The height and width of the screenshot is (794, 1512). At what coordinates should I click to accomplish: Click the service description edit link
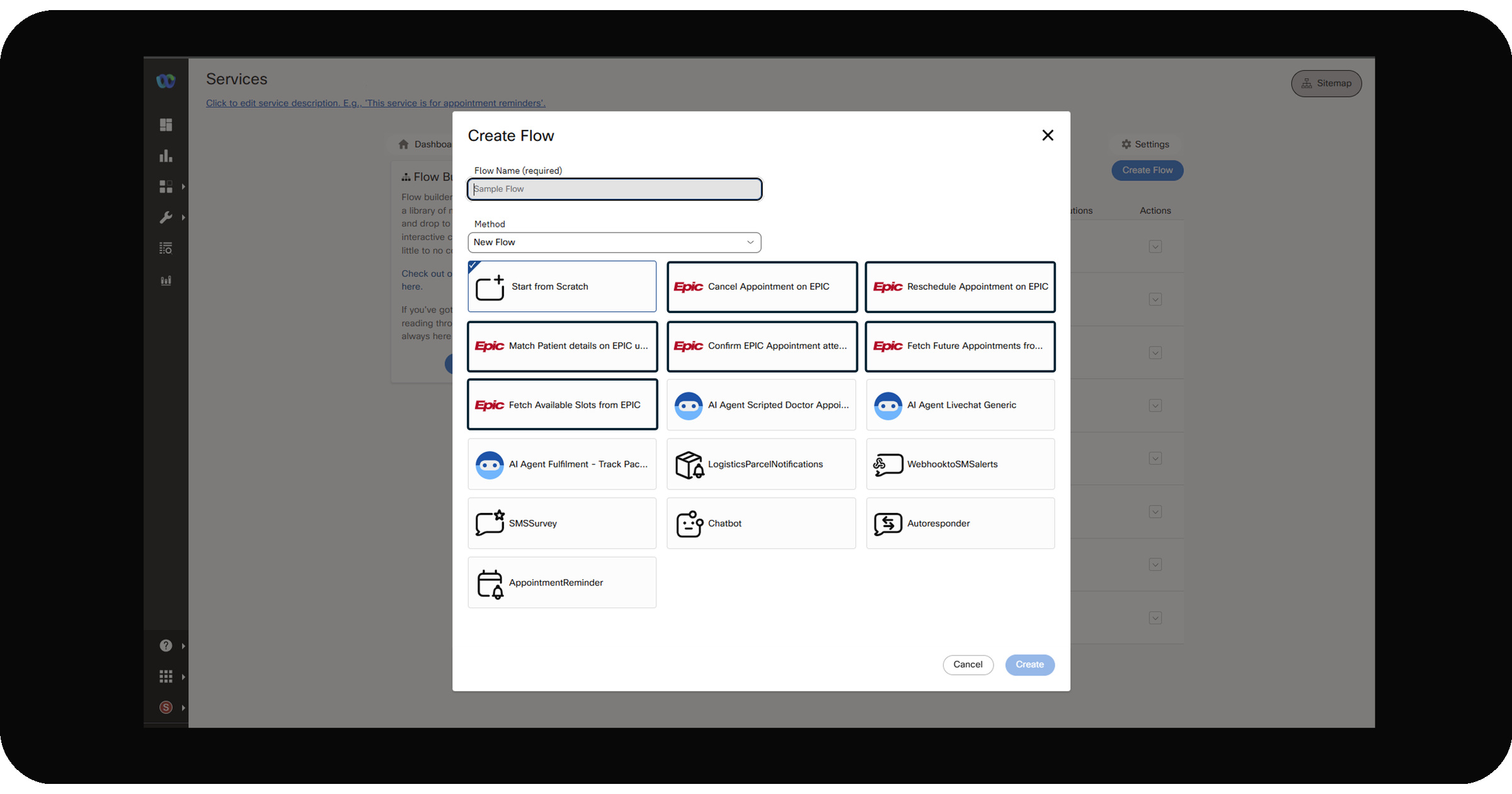(375, 103)
